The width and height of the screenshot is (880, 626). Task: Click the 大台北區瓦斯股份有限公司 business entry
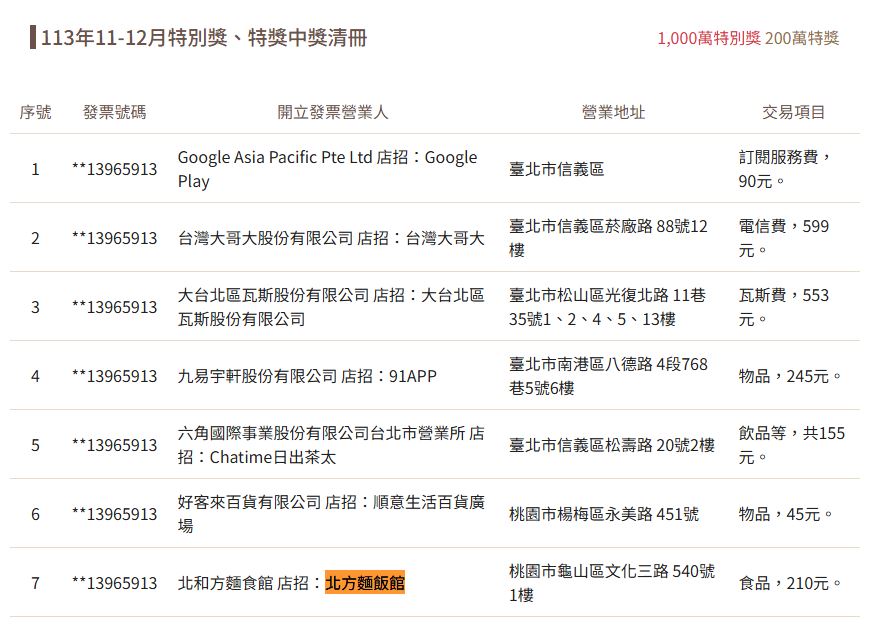point(330,307)
